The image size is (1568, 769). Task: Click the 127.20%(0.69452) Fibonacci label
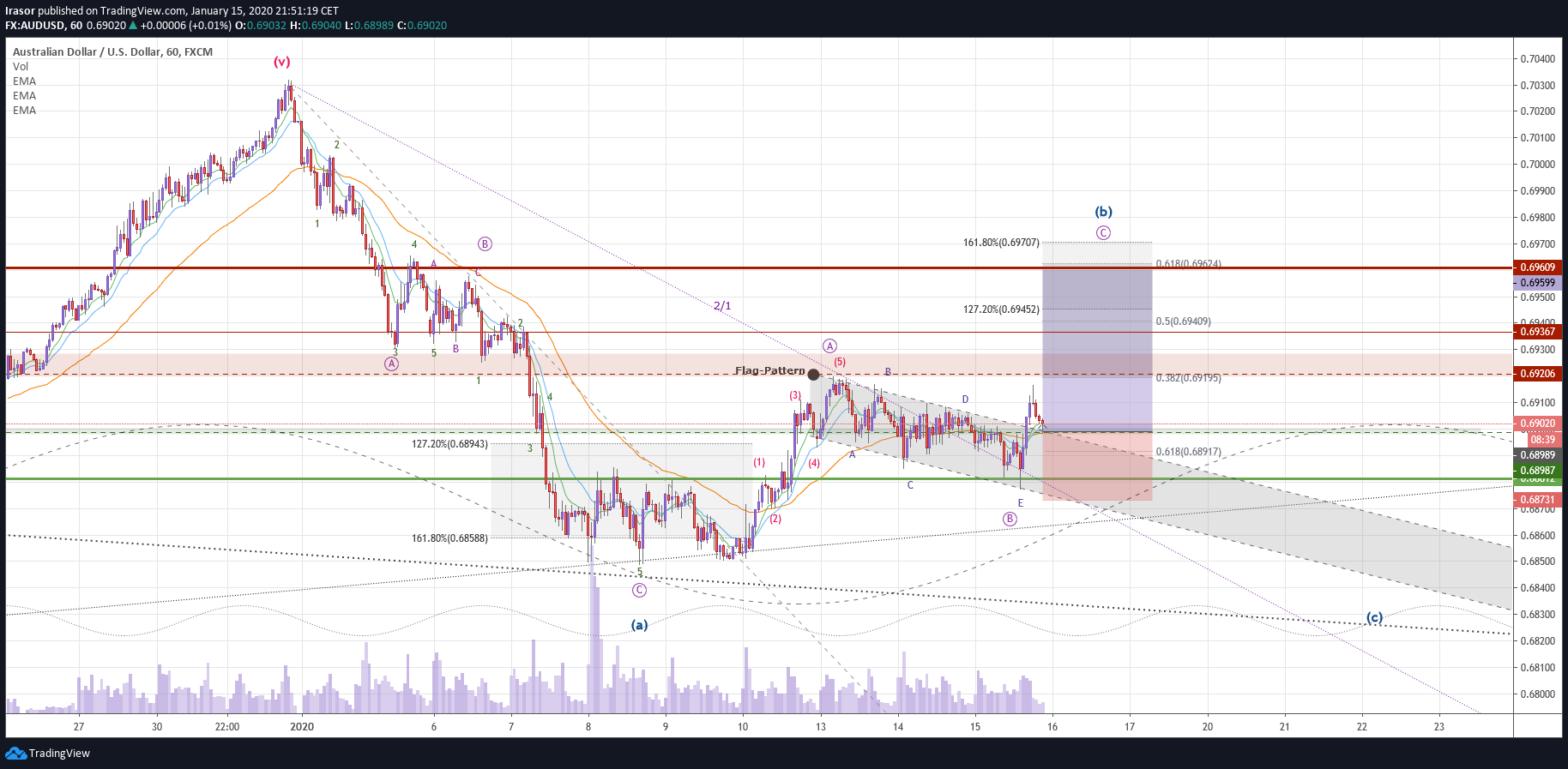coord(1001,309)
